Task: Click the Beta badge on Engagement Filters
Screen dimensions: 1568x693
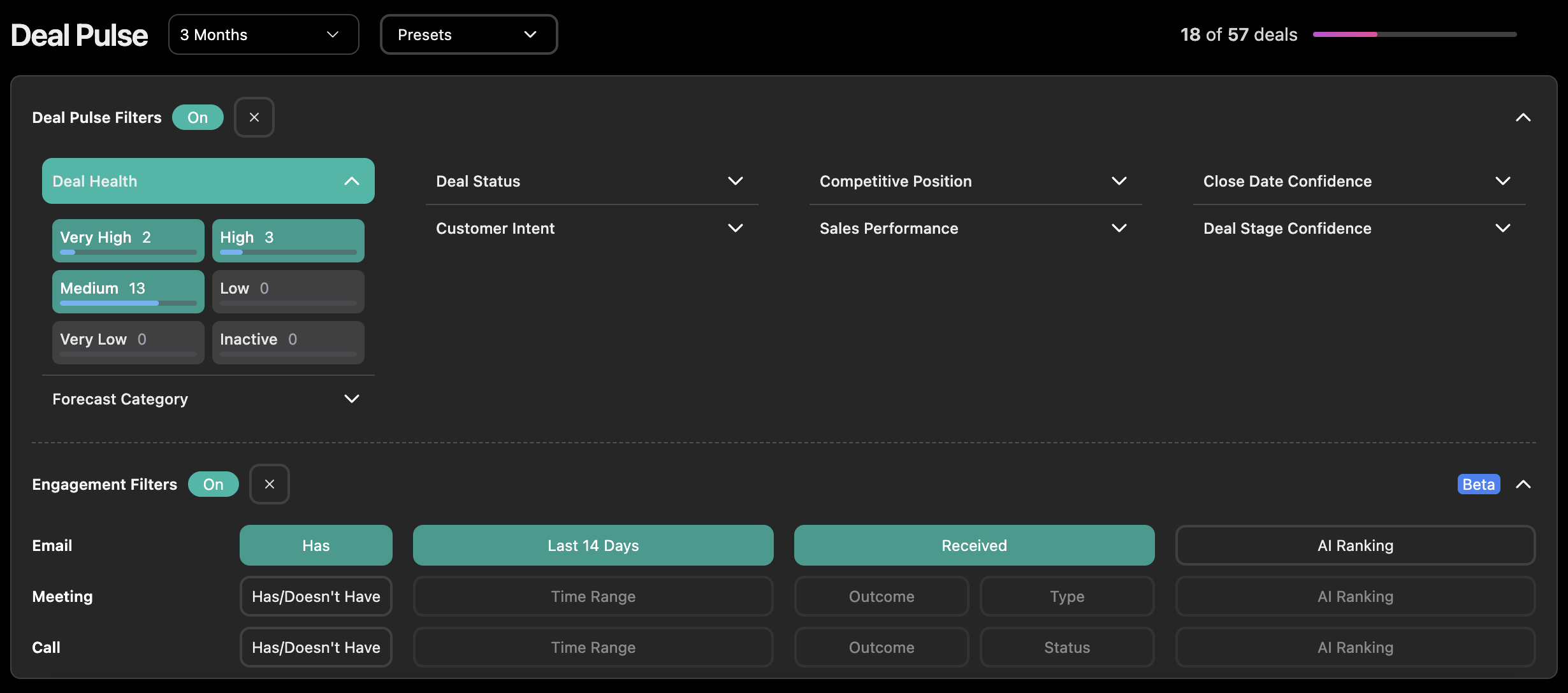Action: click(x=1477, y=484)
